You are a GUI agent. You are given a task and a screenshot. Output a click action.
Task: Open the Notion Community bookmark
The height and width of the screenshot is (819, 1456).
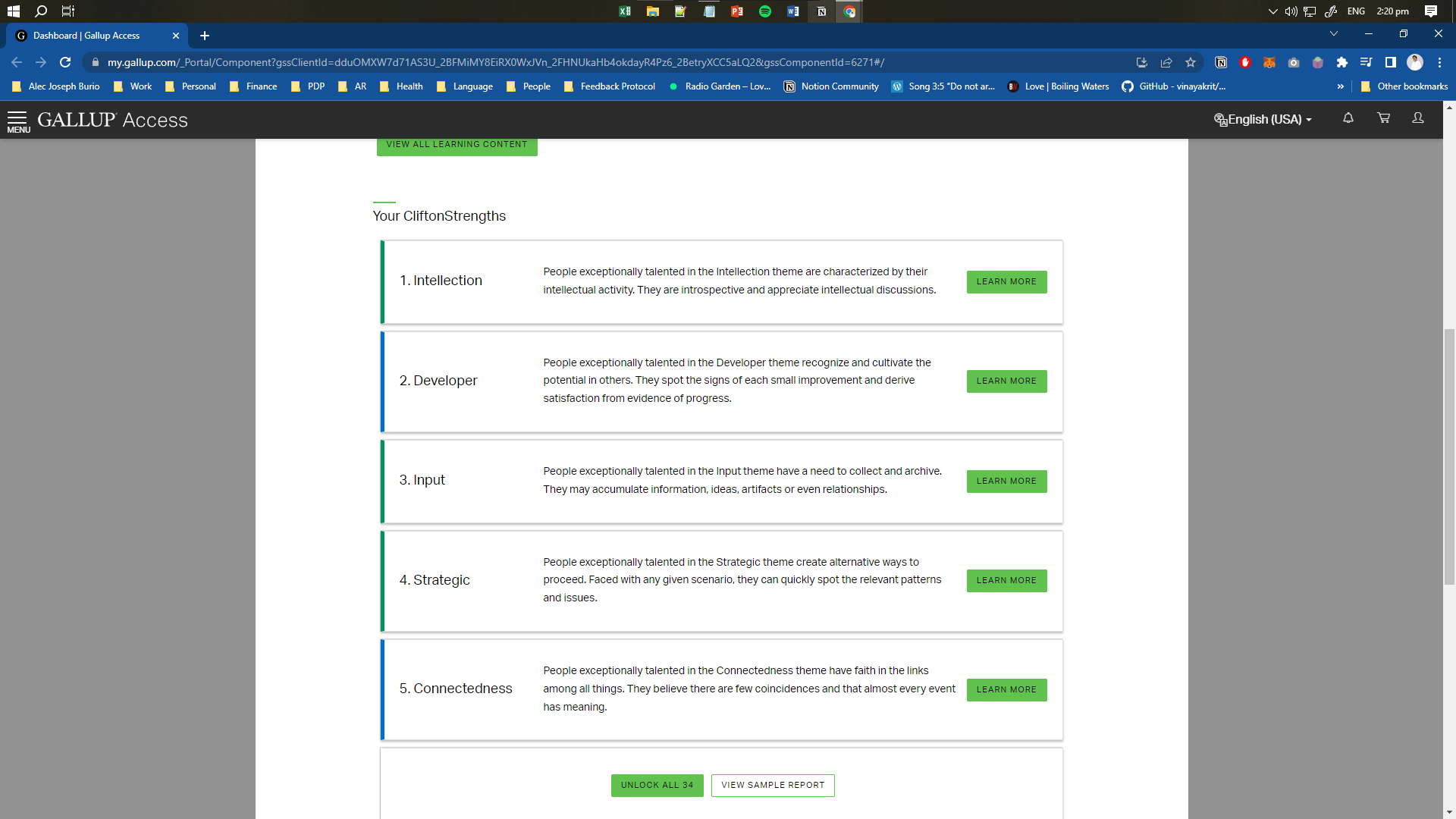tap(831, 86)
